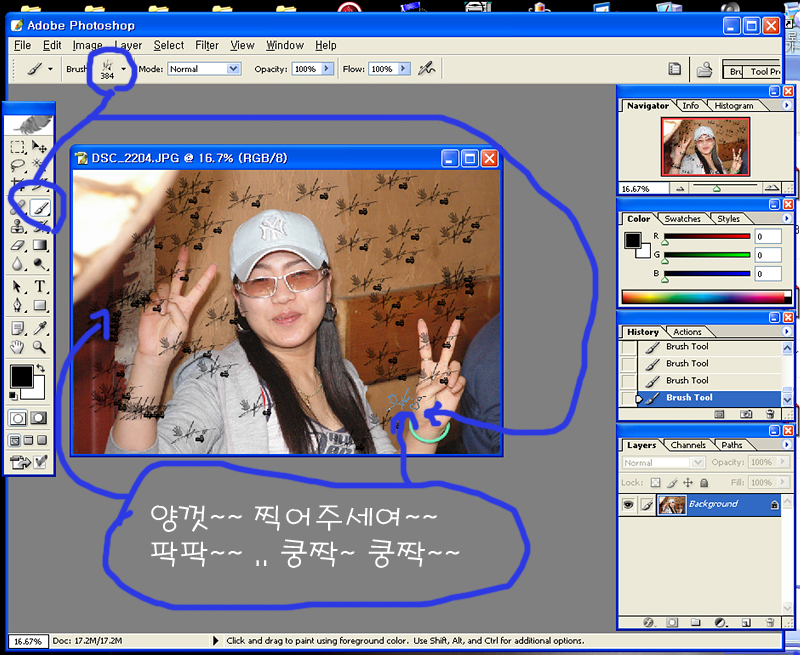Select the Type tool
Image resolution: width=800 pixels, height=655 pixels.
click(40, 287)
